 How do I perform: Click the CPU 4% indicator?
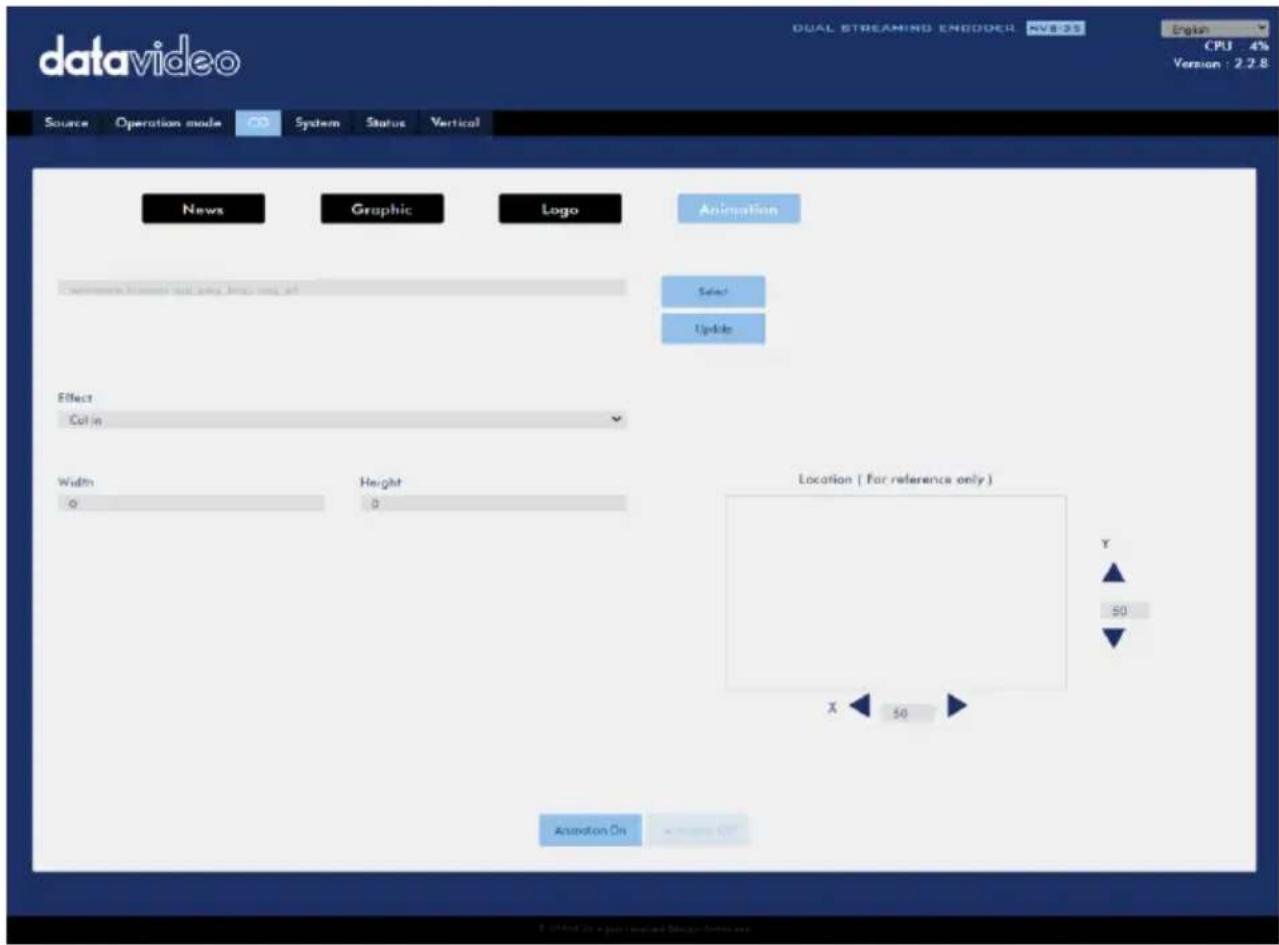[1237, 45]
